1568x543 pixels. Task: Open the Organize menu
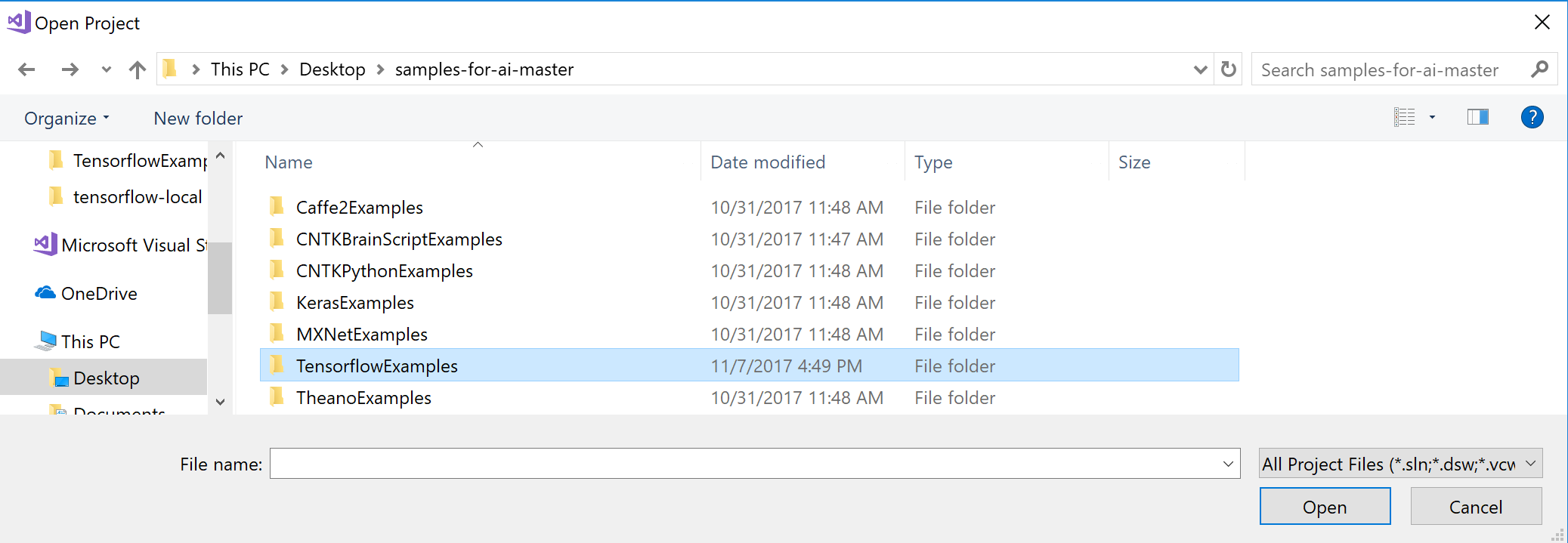click(66, 119)
